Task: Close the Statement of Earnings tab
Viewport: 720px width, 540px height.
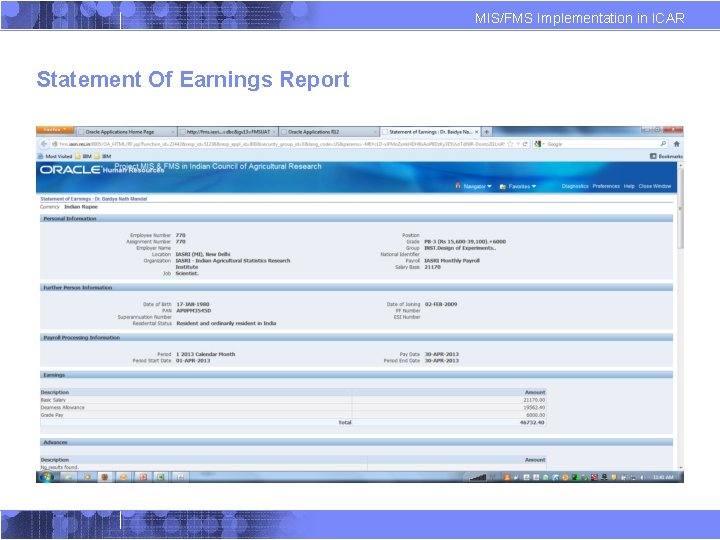Action: click(476, 132)
